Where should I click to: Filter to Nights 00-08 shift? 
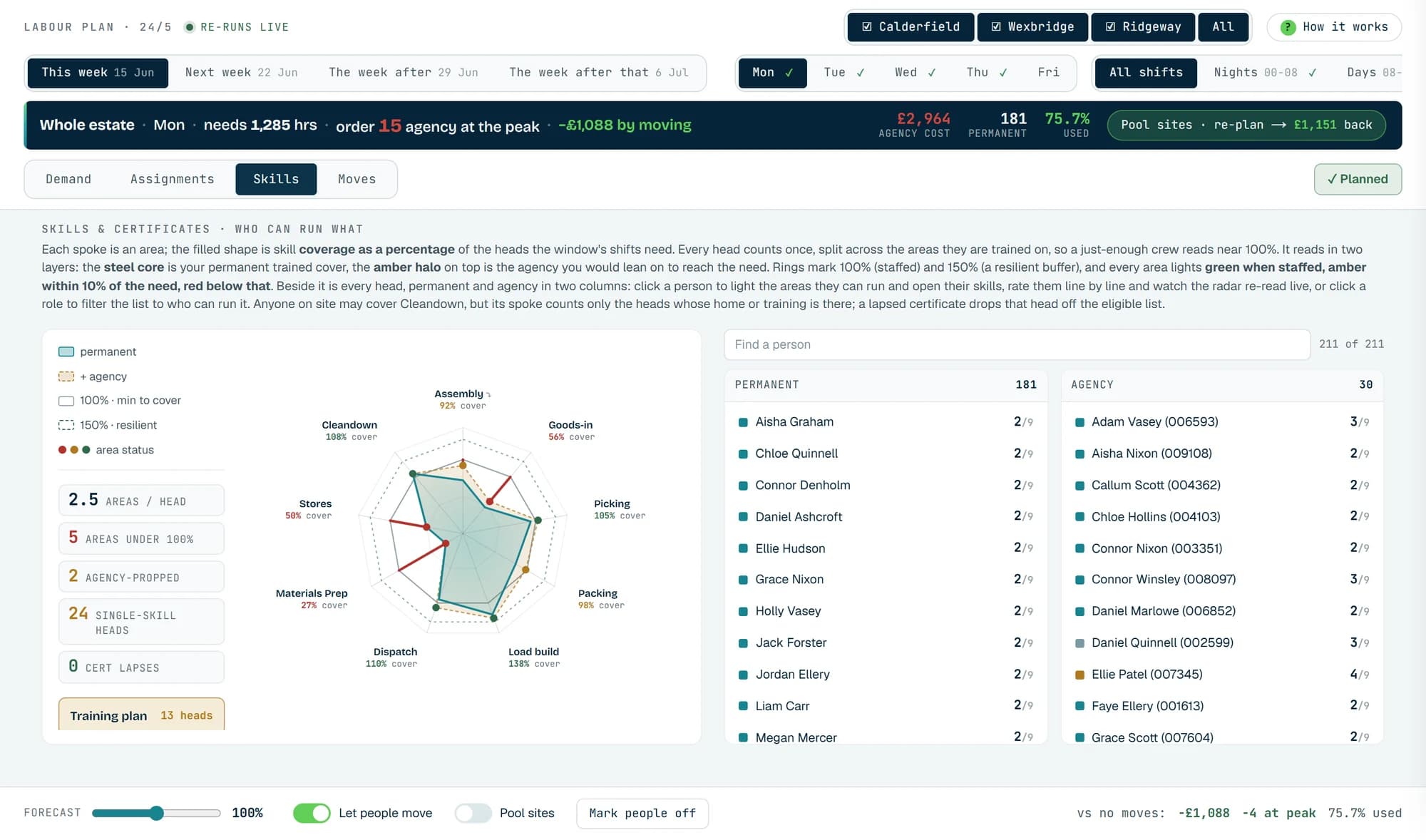pyautogui.click(x=1264, y=73)
